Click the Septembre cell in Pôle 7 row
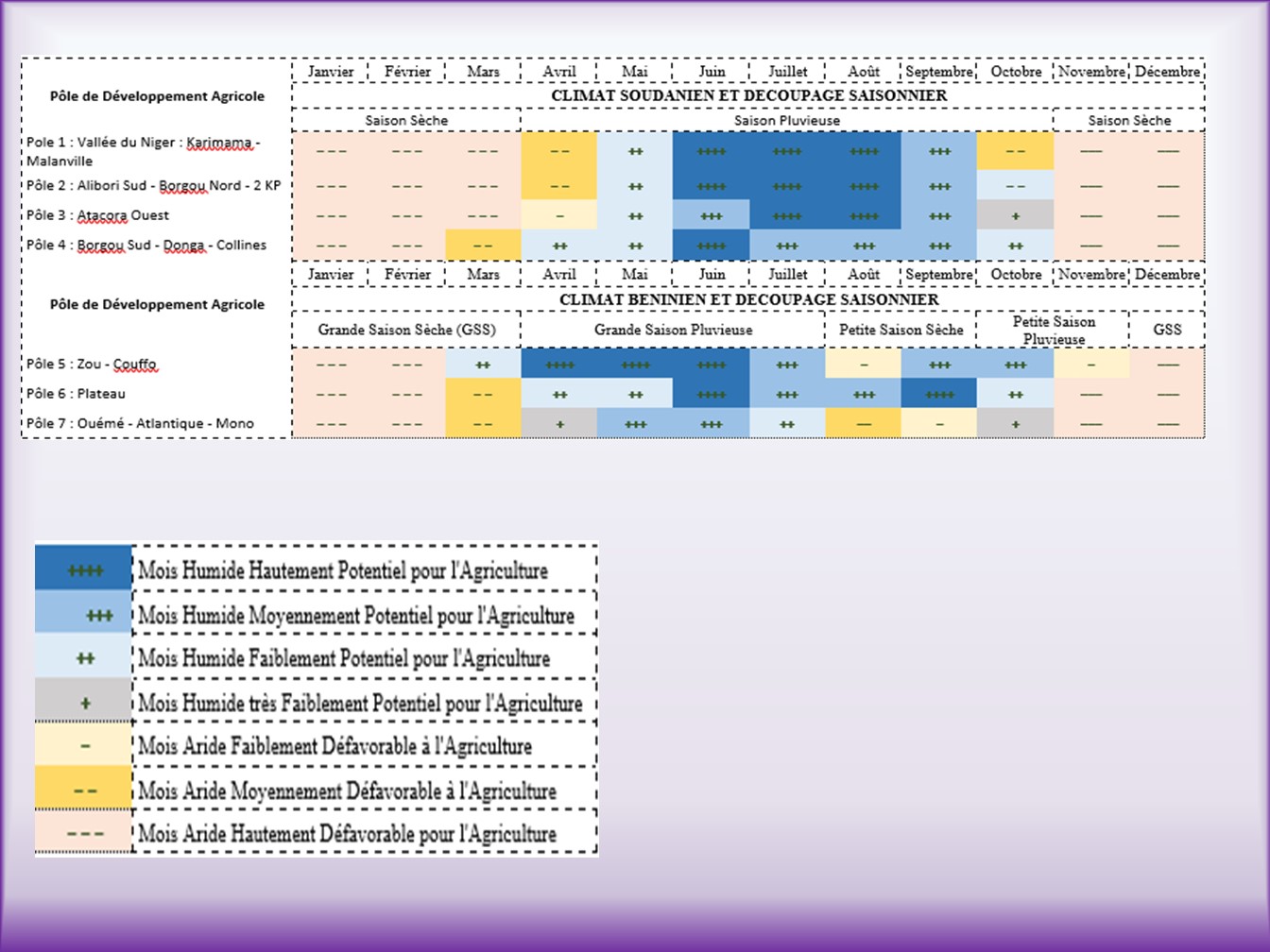 click(939, 423)
